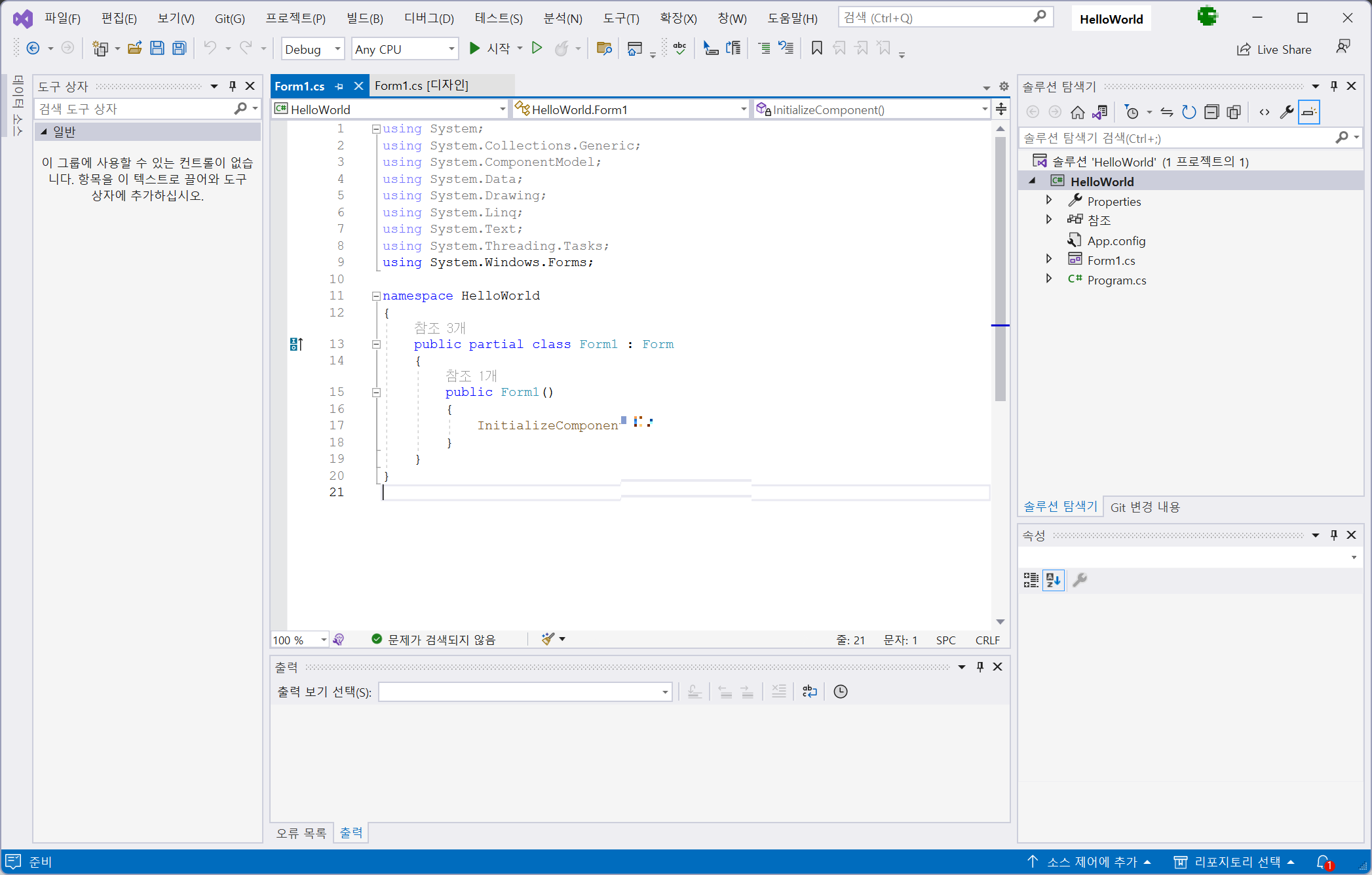This screenshot has height=875, width=1372.
Task: Click the Save All toolbar icon
Action: (x=179, y=49)
